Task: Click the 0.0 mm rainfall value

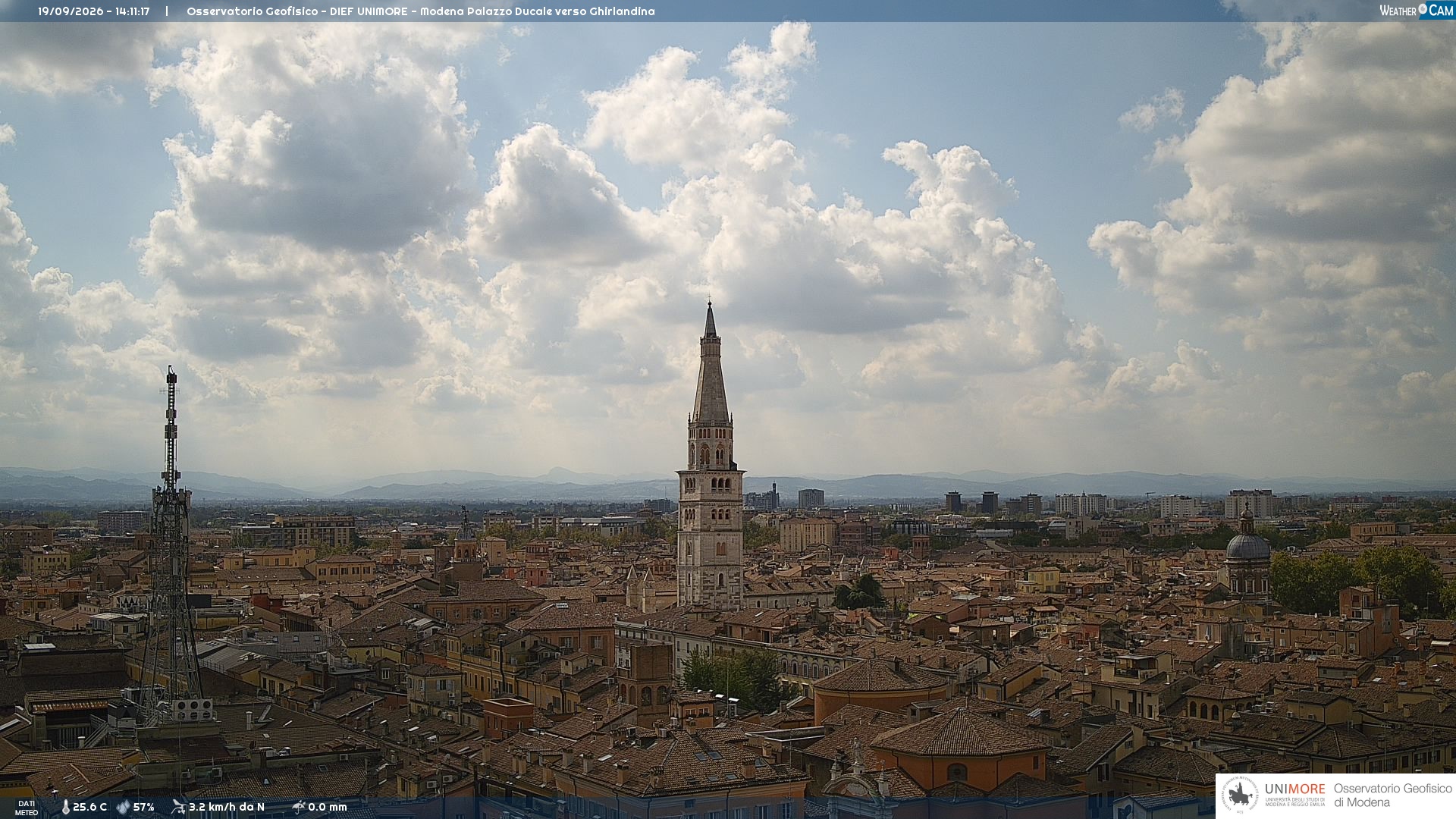Action: (x=328, y=807)
